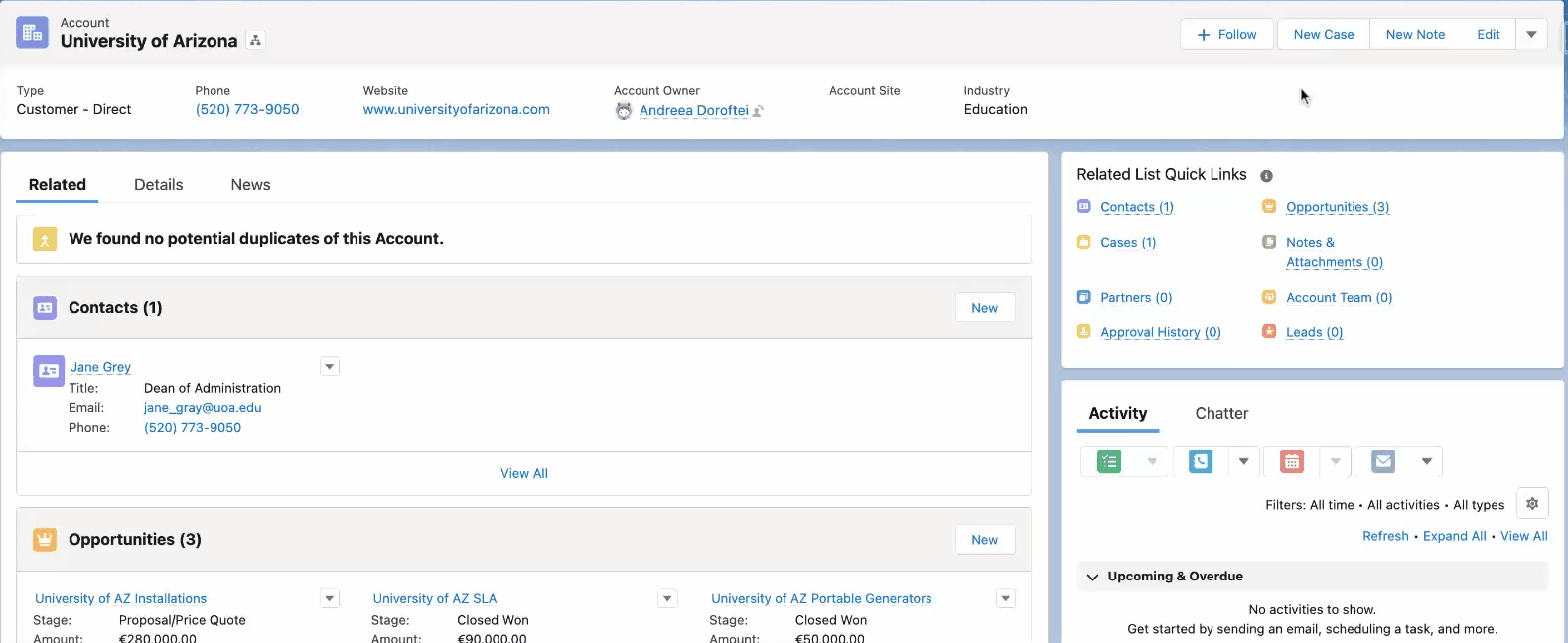This screenshot has width=1568, height=643.
Task: Open University of AZ Portable Generators opportunity
Action: (x=821, y=598)
